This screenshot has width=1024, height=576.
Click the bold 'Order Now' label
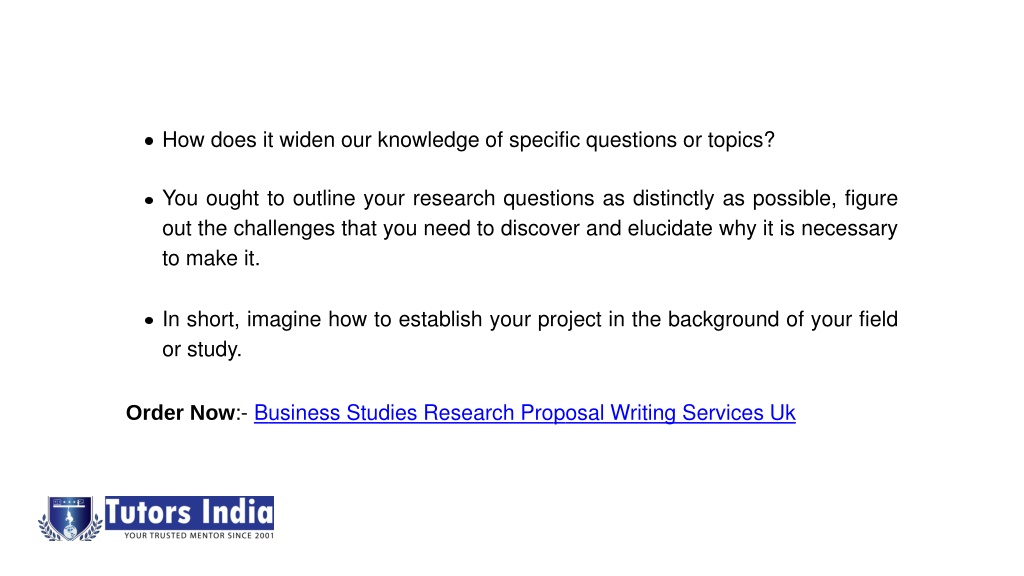180,413
